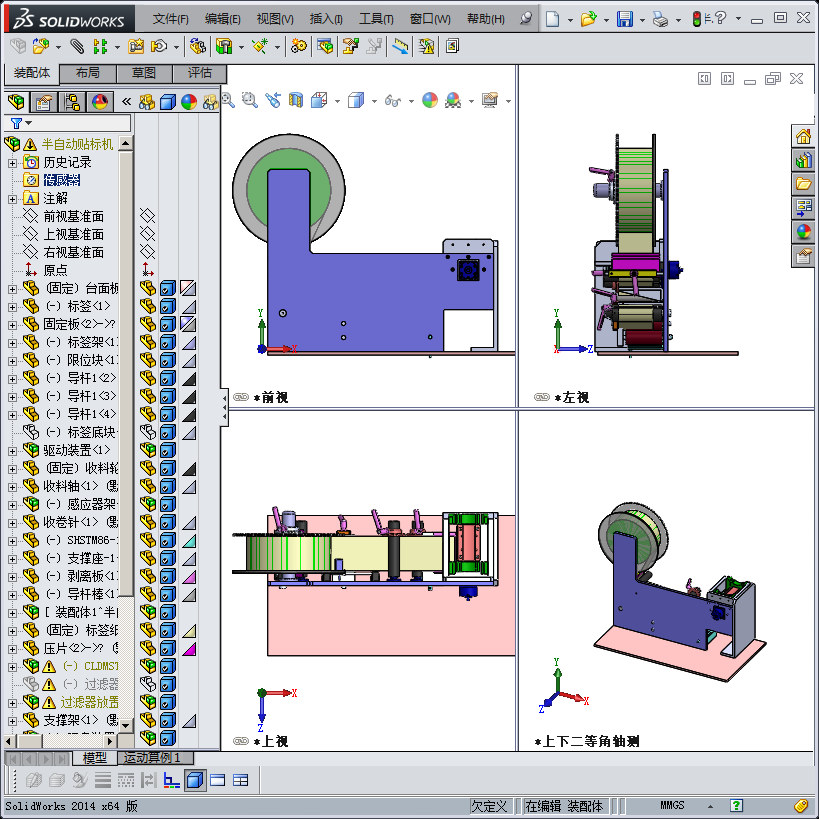This screenshot has height=819, width=819.
Task: Click the Hide/Show Items glasses icon
Action: (x=393, y=100)
